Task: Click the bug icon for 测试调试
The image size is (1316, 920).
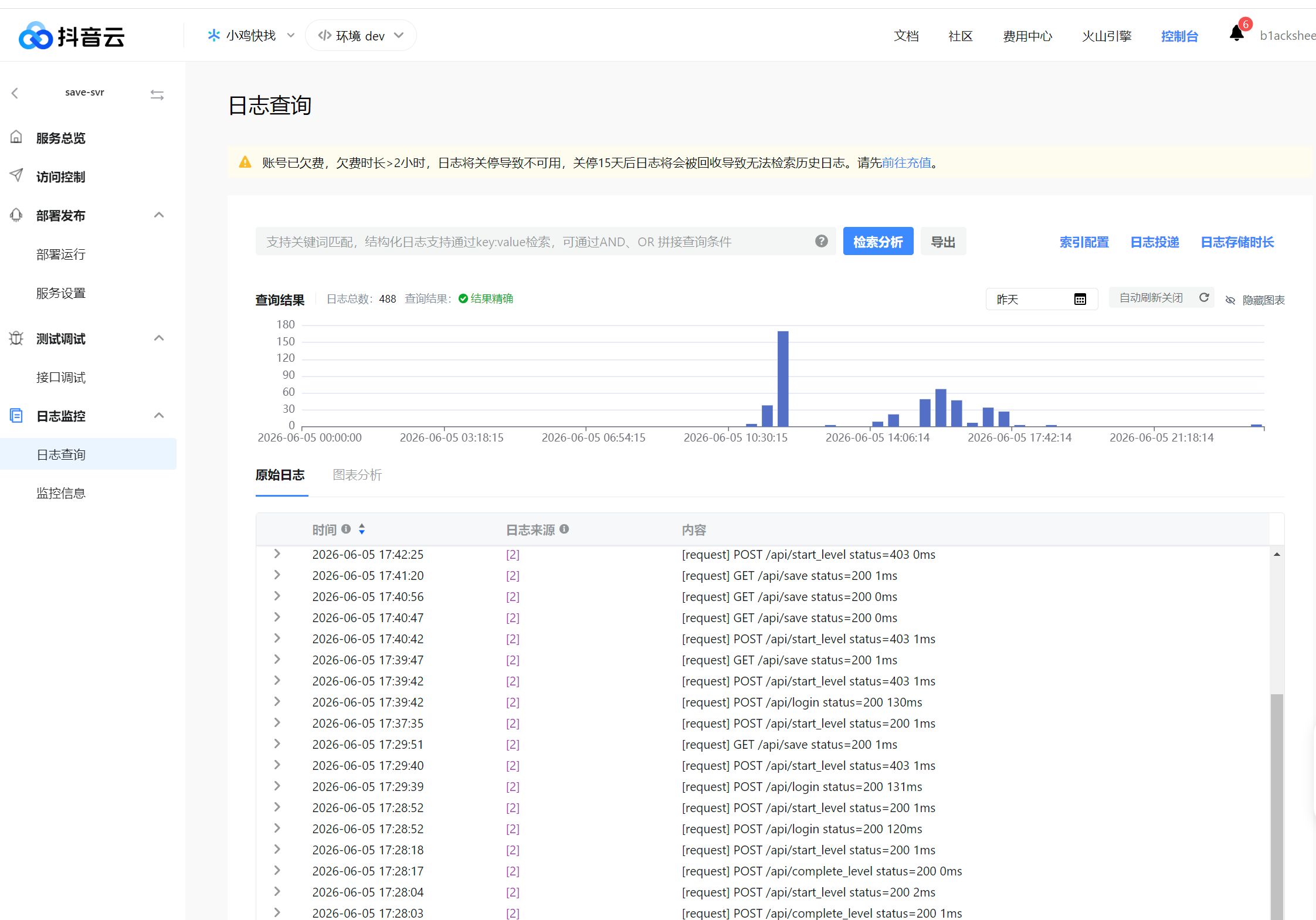Action: 16,338
